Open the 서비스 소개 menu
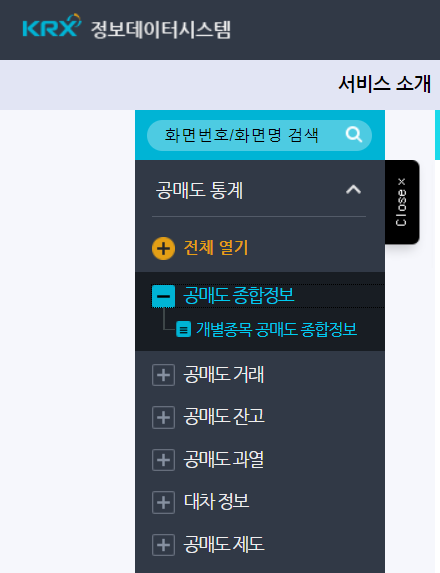The height and width of the screenshot is (573, 440). pos(385,84)
